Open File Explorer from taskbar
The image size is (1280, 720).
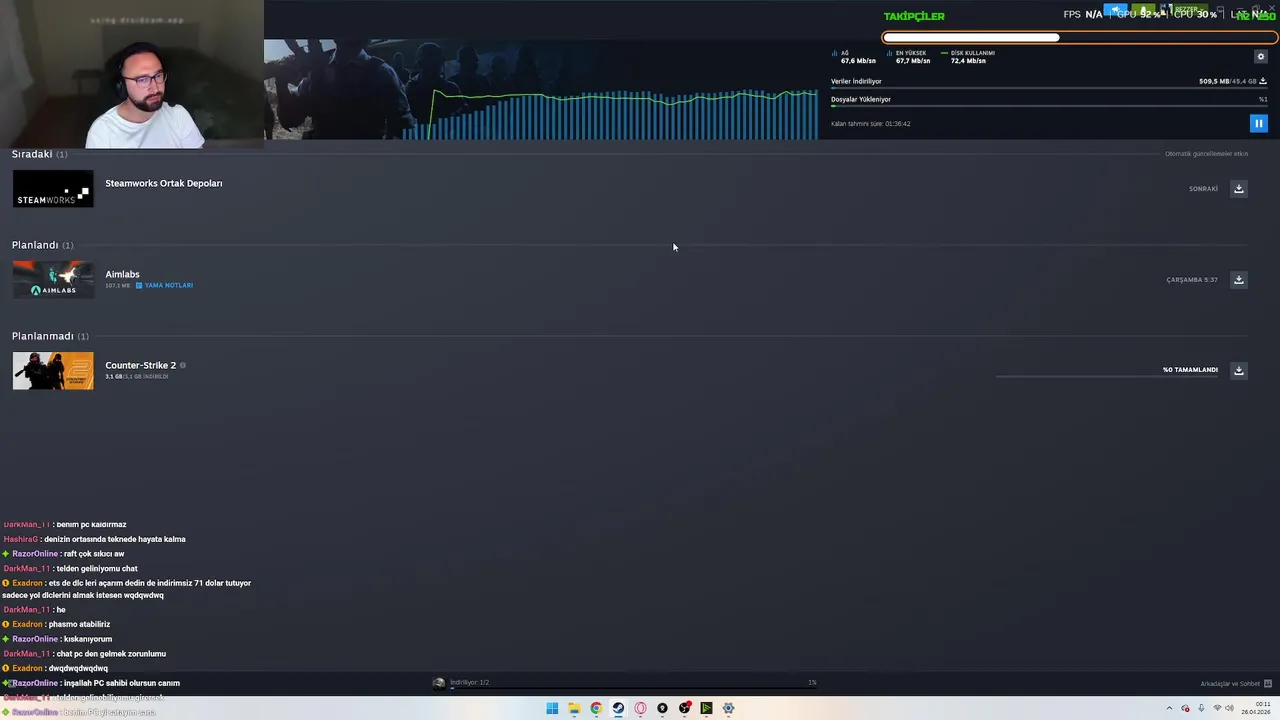[x=574, y=708]
